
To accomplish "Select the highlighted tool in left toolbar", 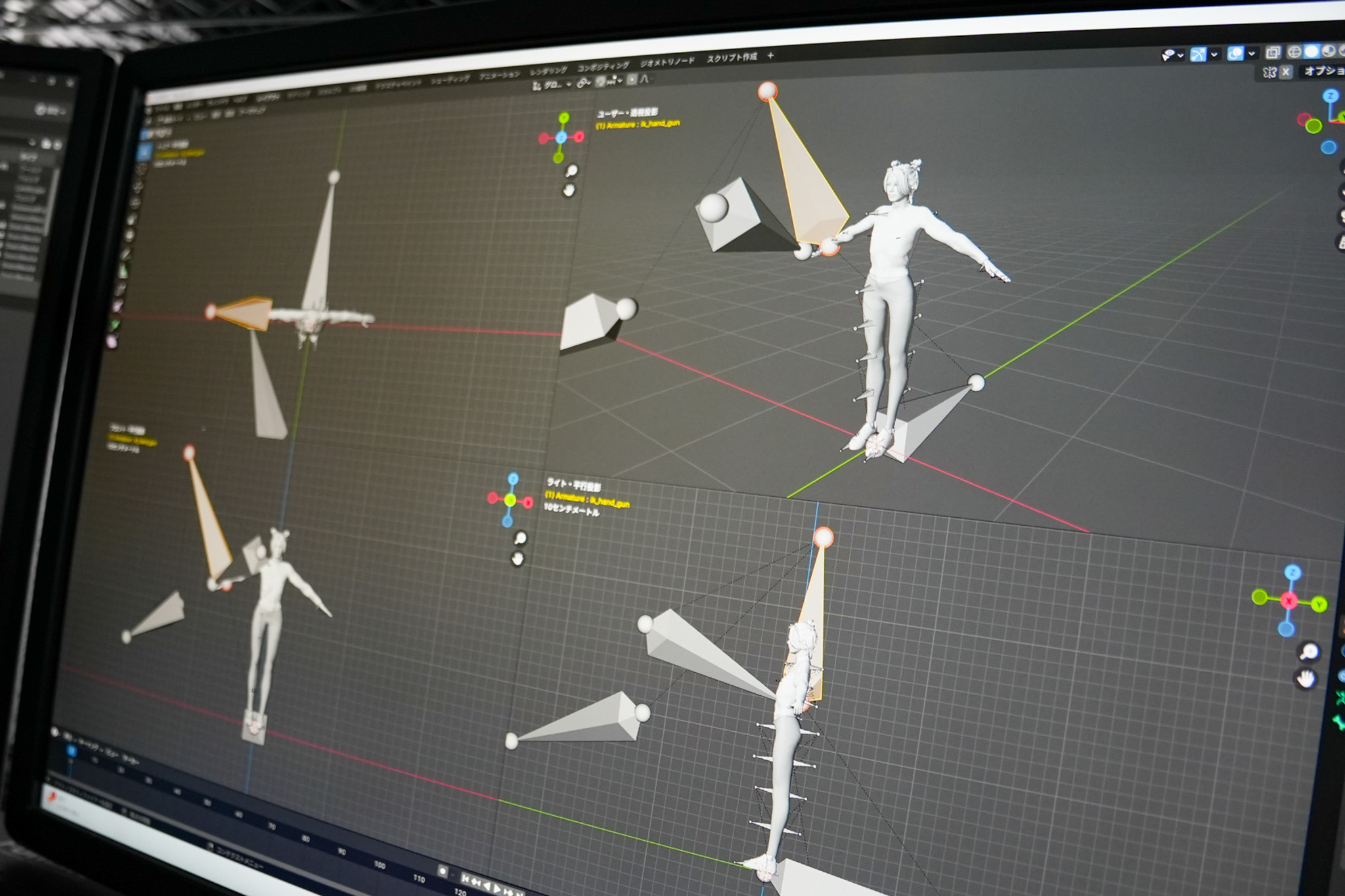I will pos(144,153).
